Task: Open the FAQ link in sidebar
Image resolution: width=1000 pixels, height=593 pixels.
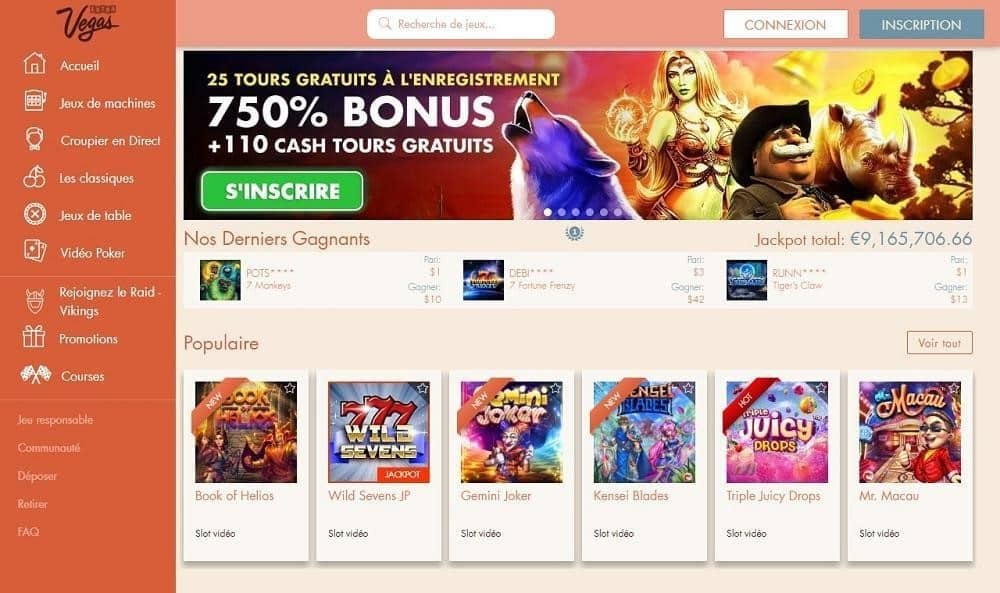Action: (28, 531)
